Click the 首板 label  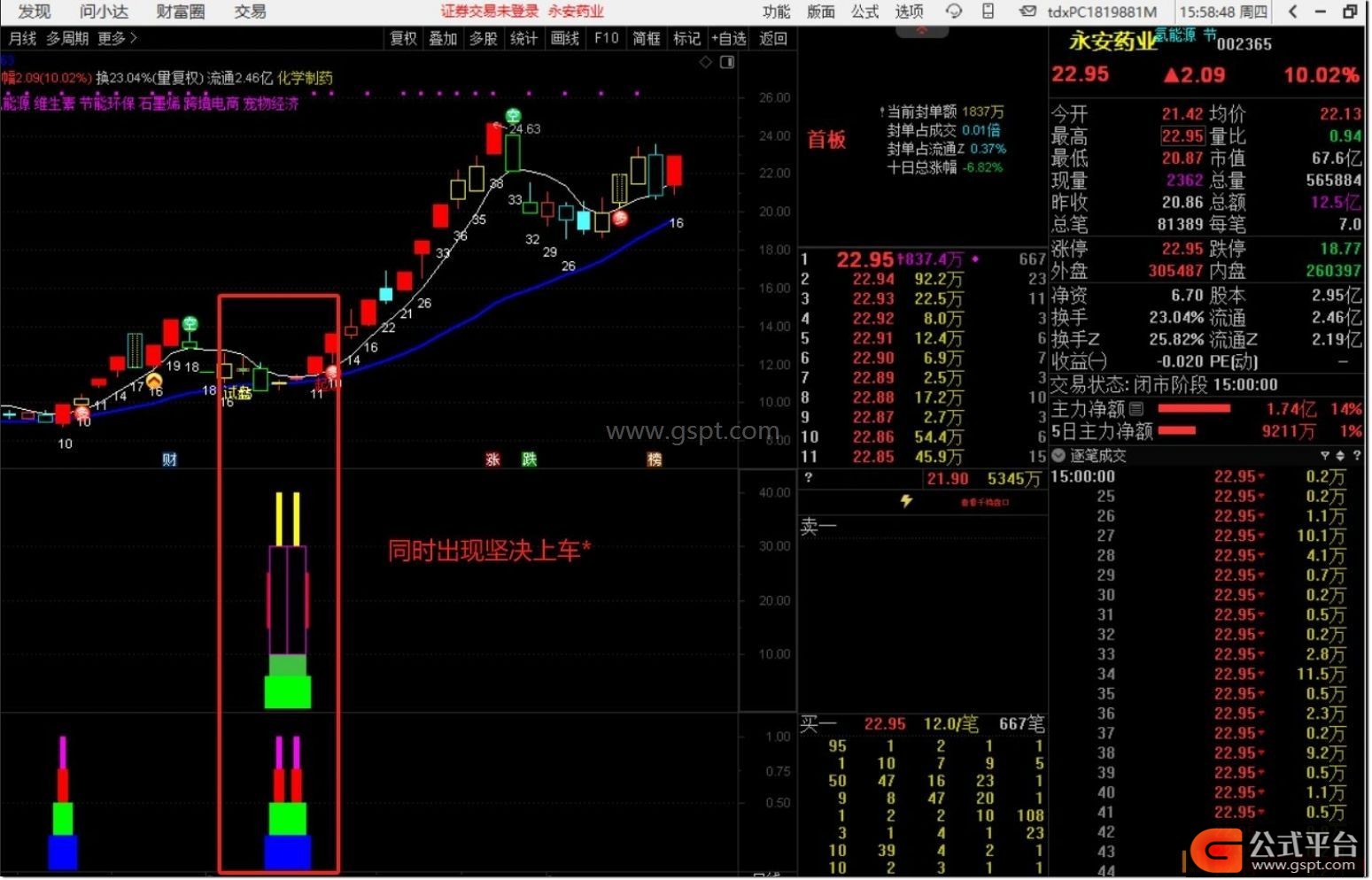tap(826, 140)
